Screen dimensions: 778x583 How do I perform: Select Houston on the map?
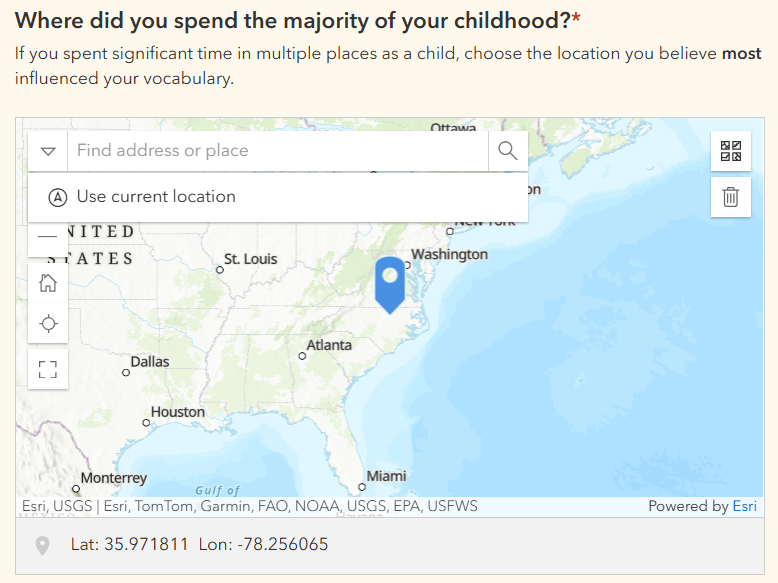coord(177,412)
